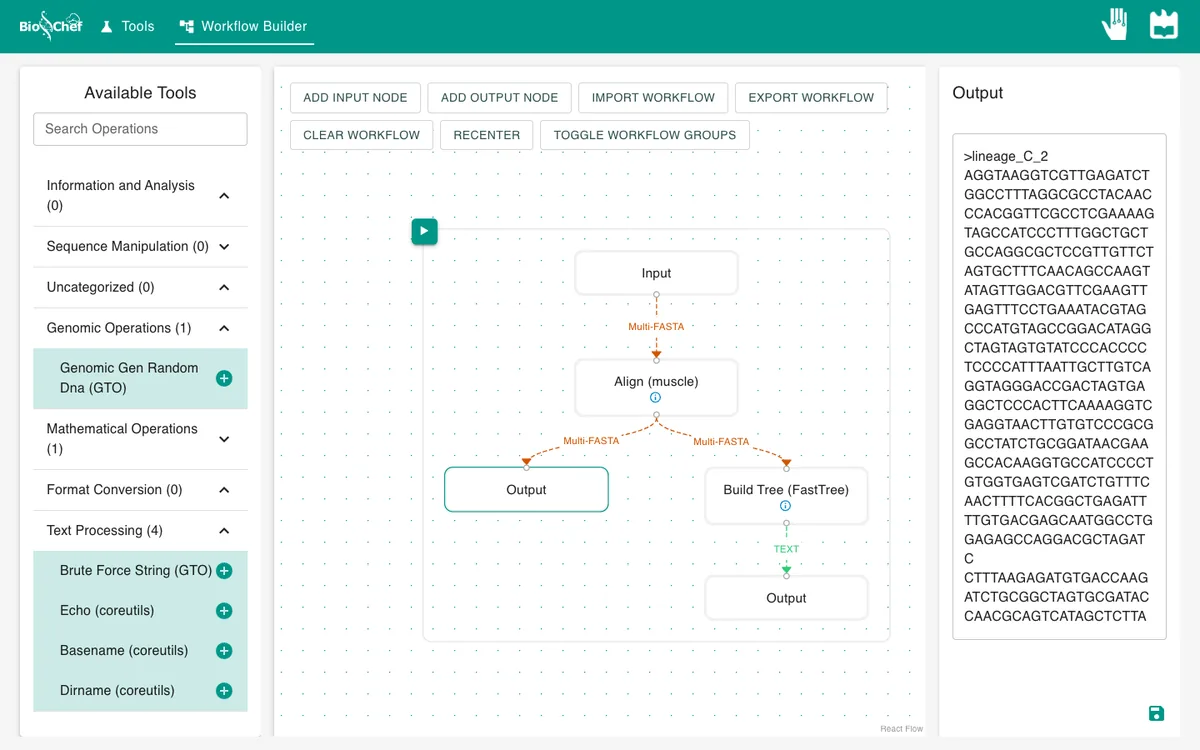Add Genomic Gen Random Dna tool
This screenshot has width=1200, height=750.
[224, 378]
